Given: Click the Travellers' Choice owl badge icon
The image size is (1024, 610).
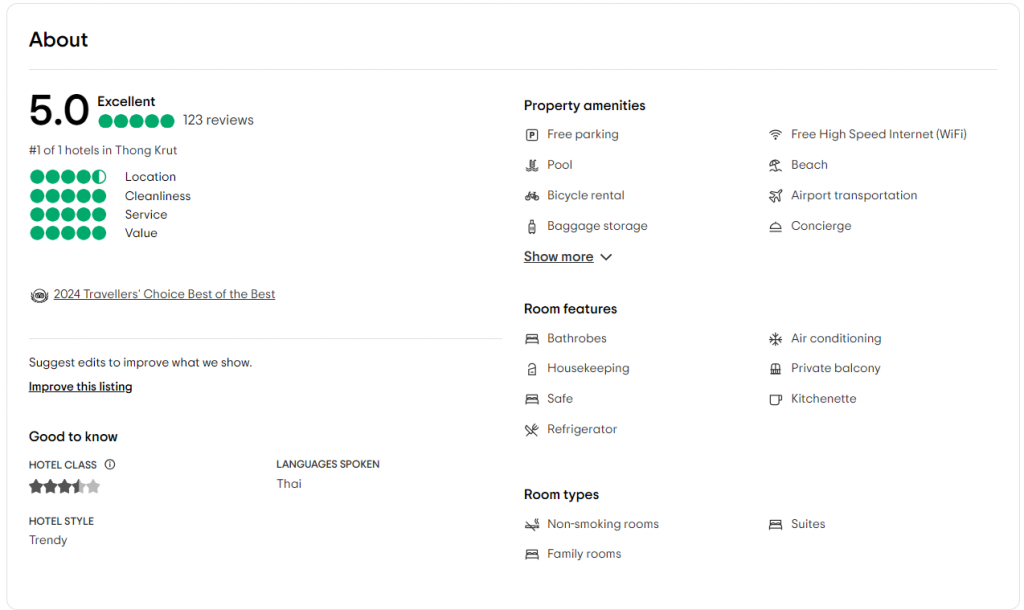Looking at the screenshot, I should pyautogui.click(x=39, y=295).
